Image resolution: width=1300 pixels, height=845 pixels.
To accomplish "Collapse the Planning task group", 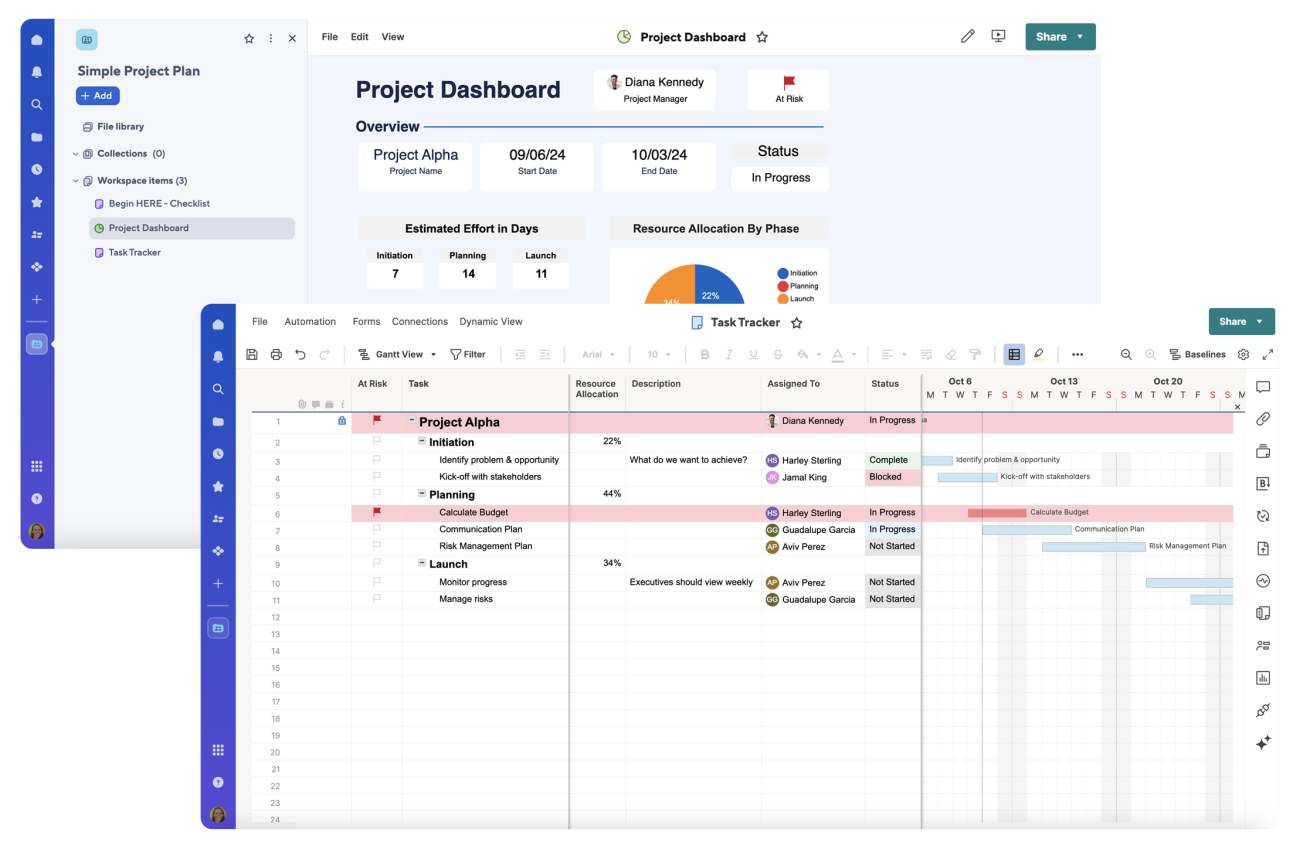I will (x=424, y=494).
